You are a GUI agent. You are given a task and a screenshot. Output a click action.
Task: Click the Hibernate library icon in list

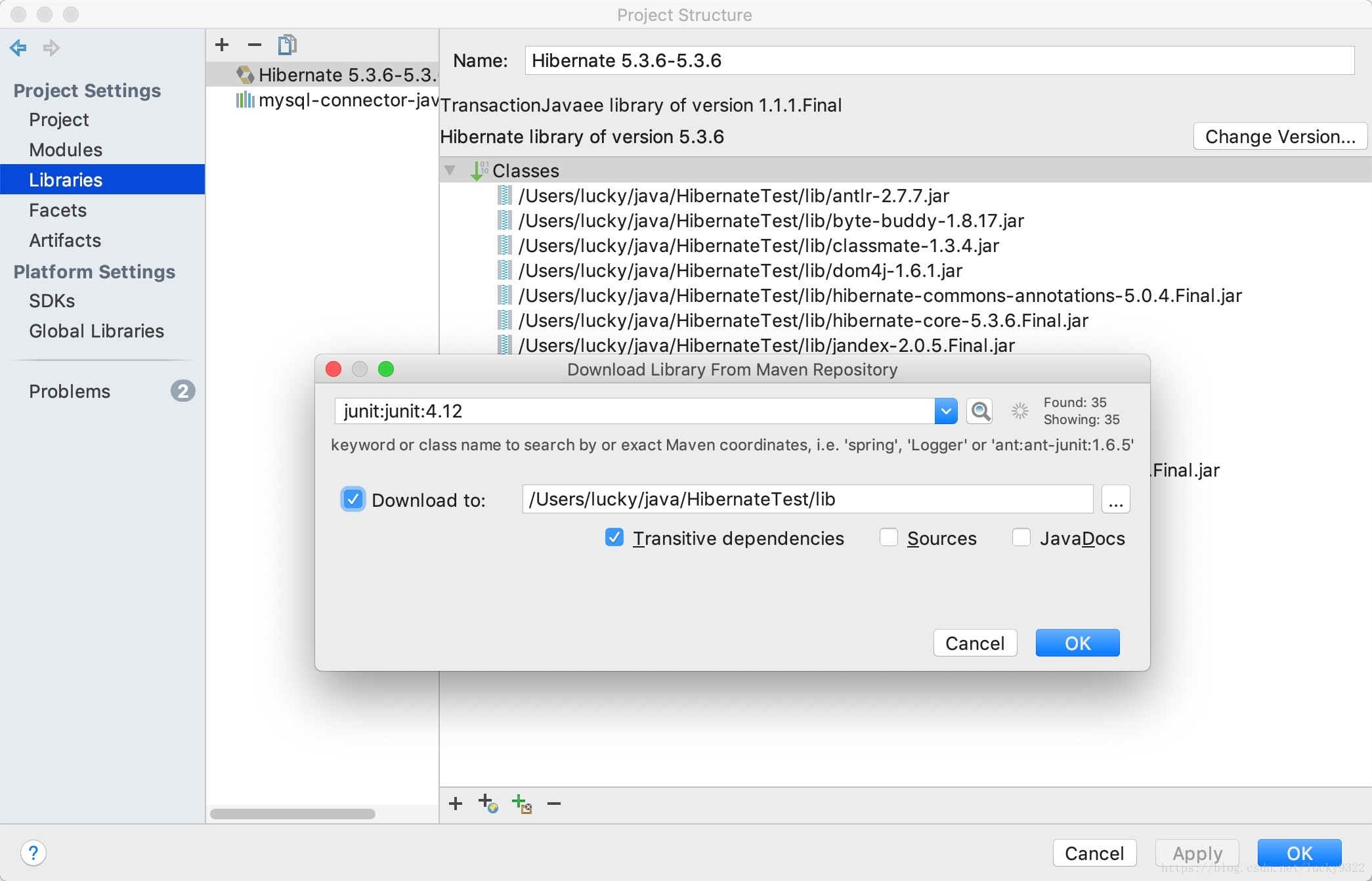click(246, 75)
